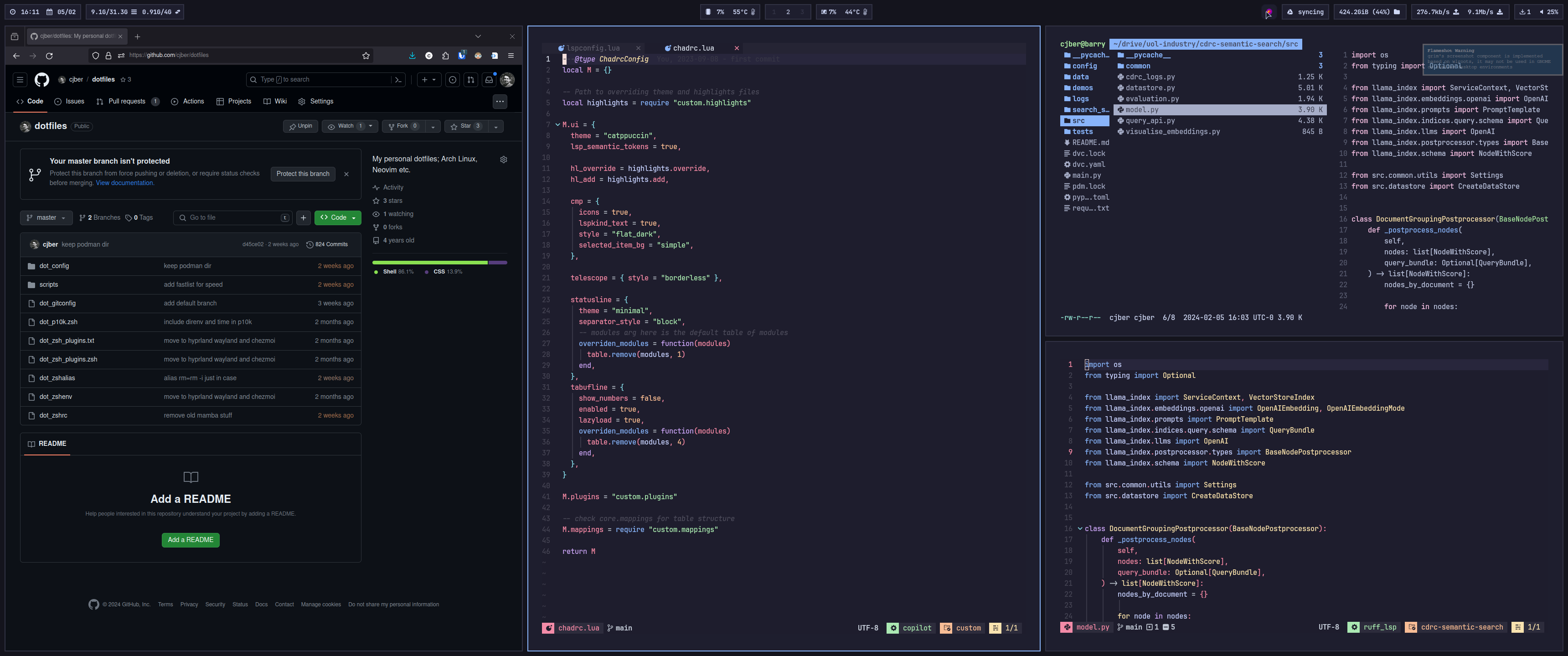Click the Bitwarden extension icon
Screen dimensions: 1568x656
click(x=461, y=55)
